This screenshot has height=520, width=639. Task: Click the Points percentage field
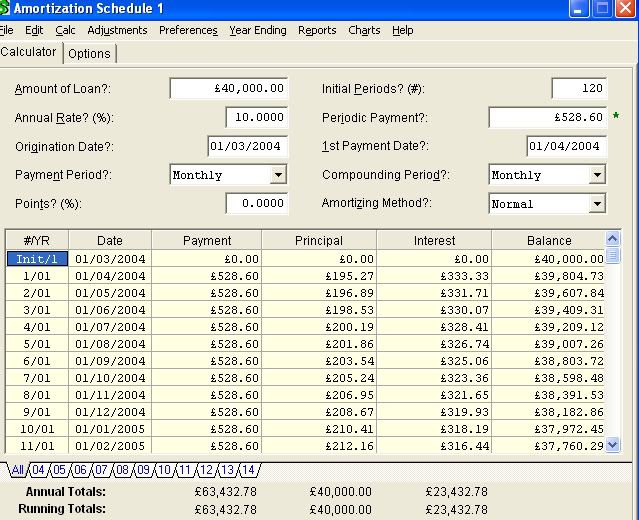(257, 203)
